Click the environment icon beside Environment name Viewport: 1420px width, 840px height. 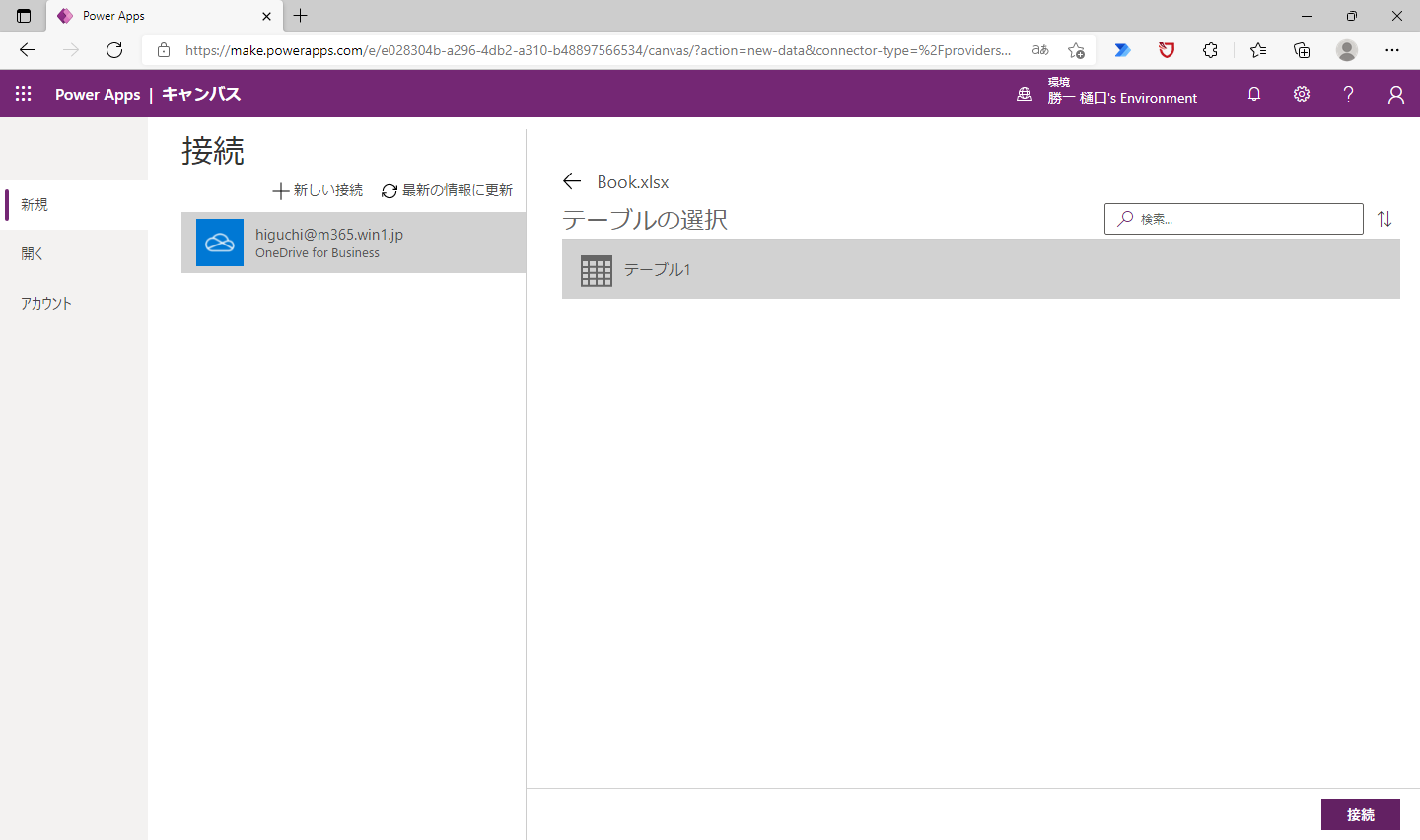1025,94
